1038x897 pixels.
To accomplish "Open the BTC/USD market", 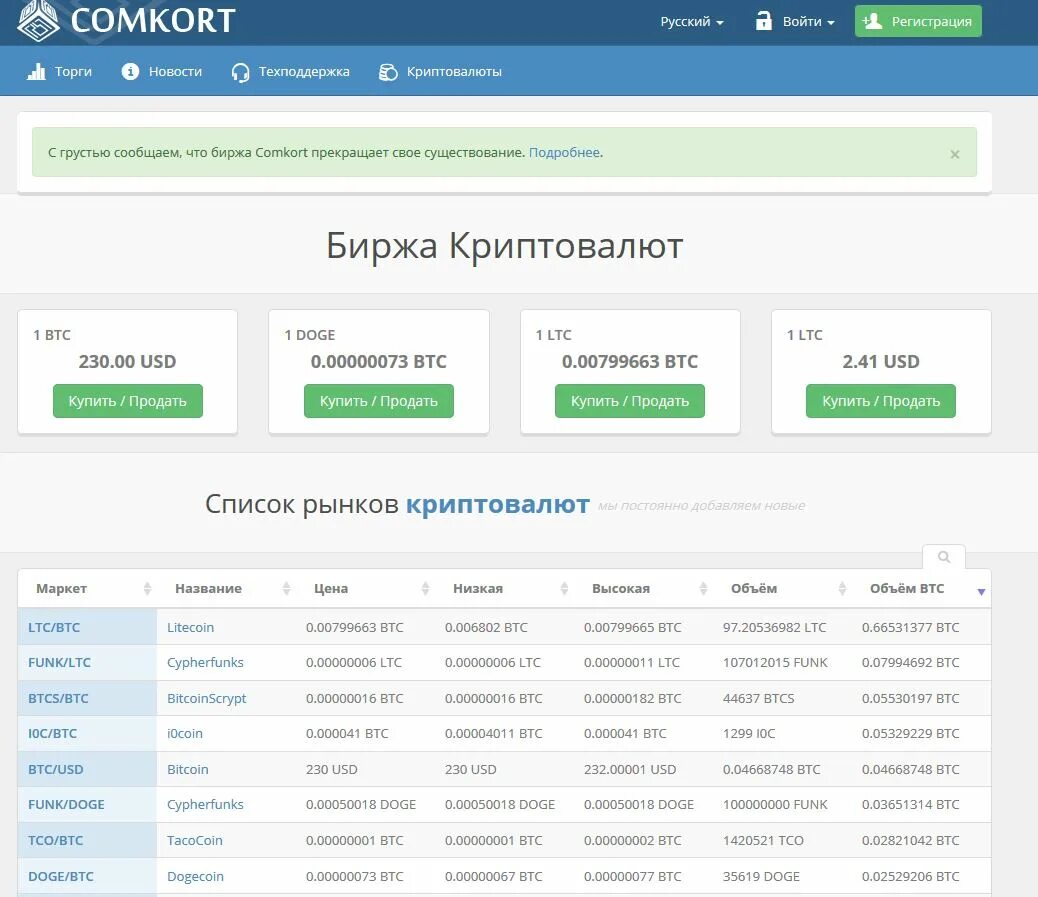I will click(x=56, y=769).
